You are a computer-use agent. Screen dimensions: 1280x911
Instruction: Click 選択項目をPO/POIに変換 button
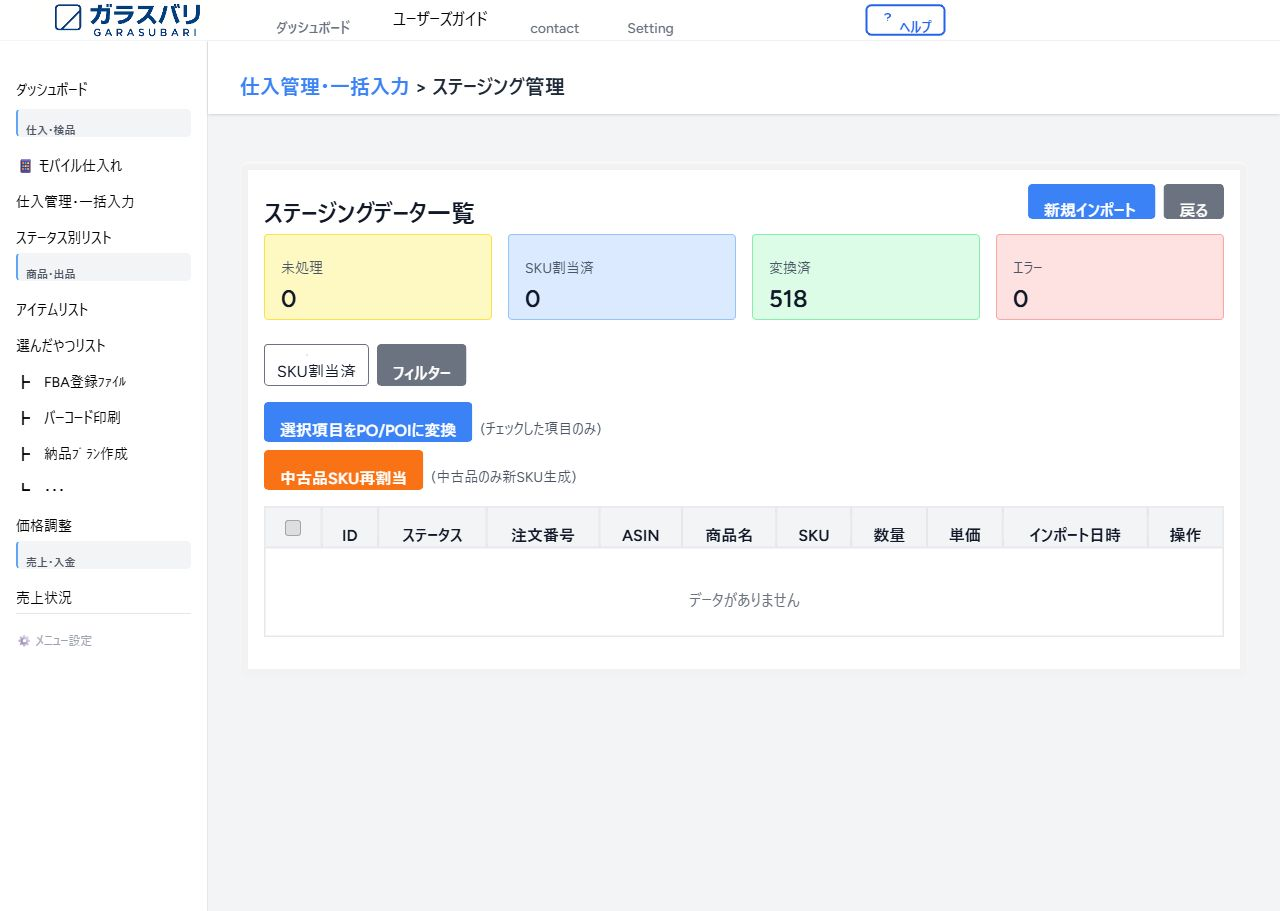367,422
